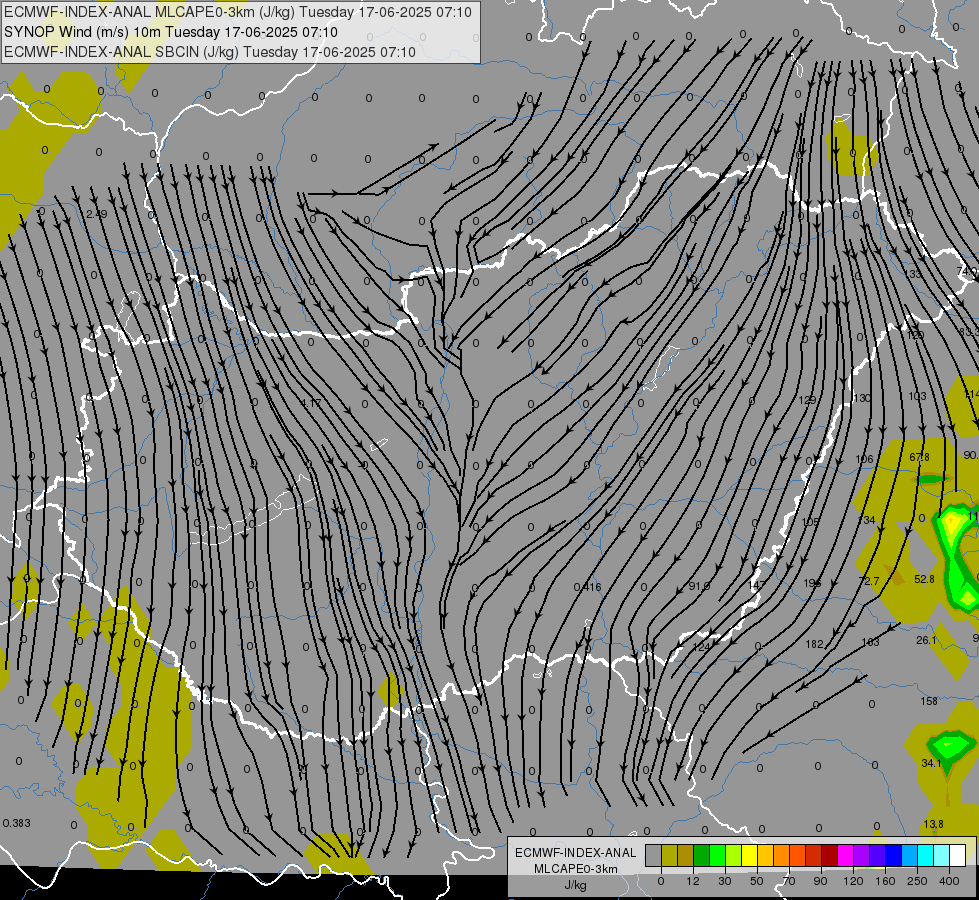Select the magenta legend swatch

tap(845, 855)
